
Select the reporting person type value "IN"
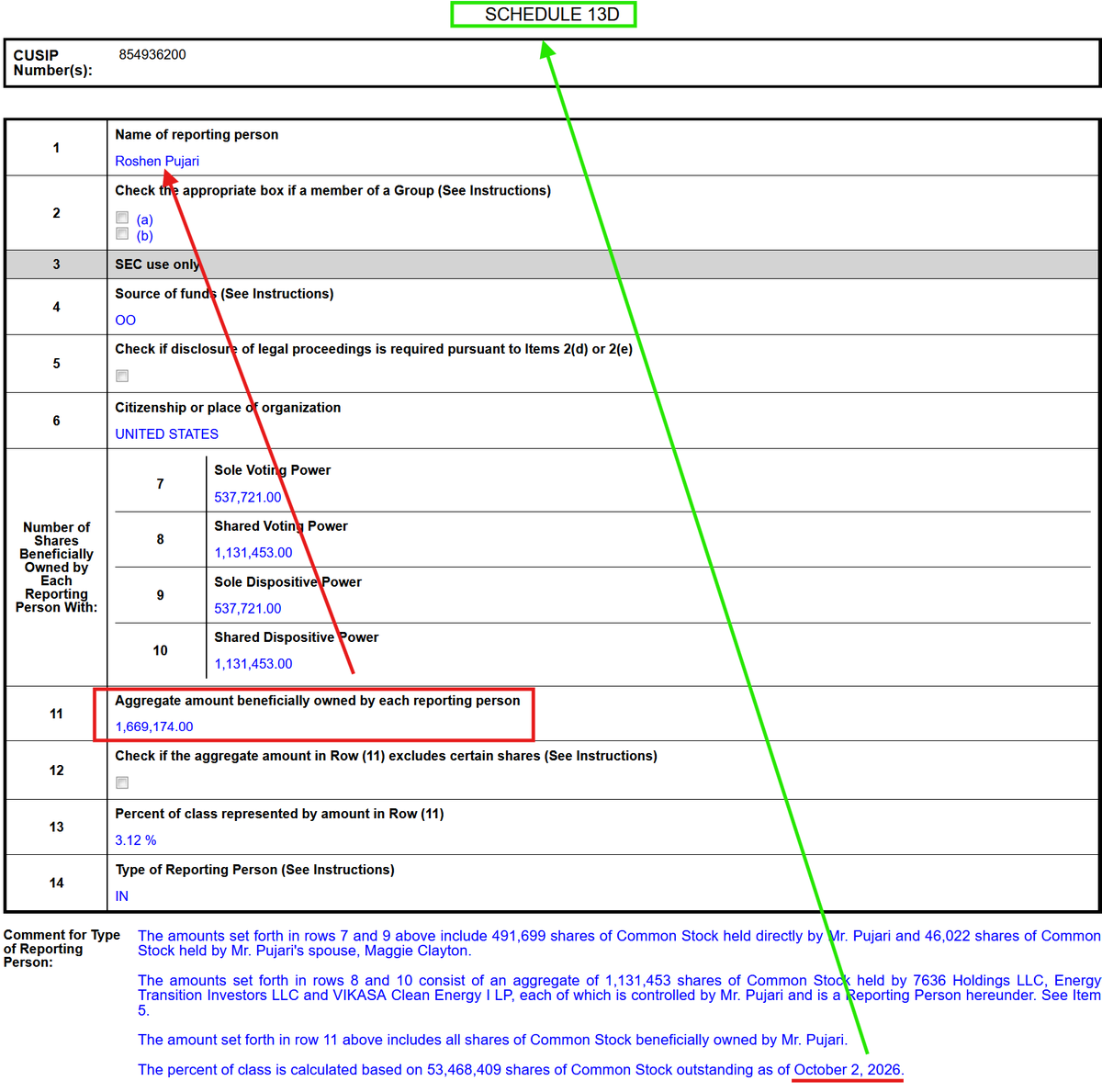(x=122, y=896)
